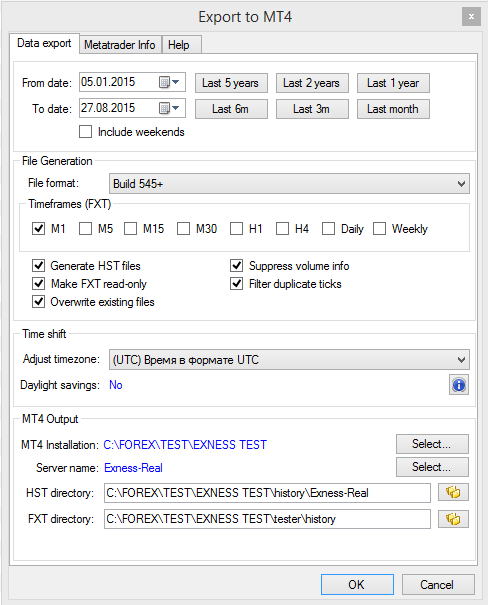The height and width of the screenshot is (605, 488).
Task: Check the M30 timeframe
Action: 183,228
